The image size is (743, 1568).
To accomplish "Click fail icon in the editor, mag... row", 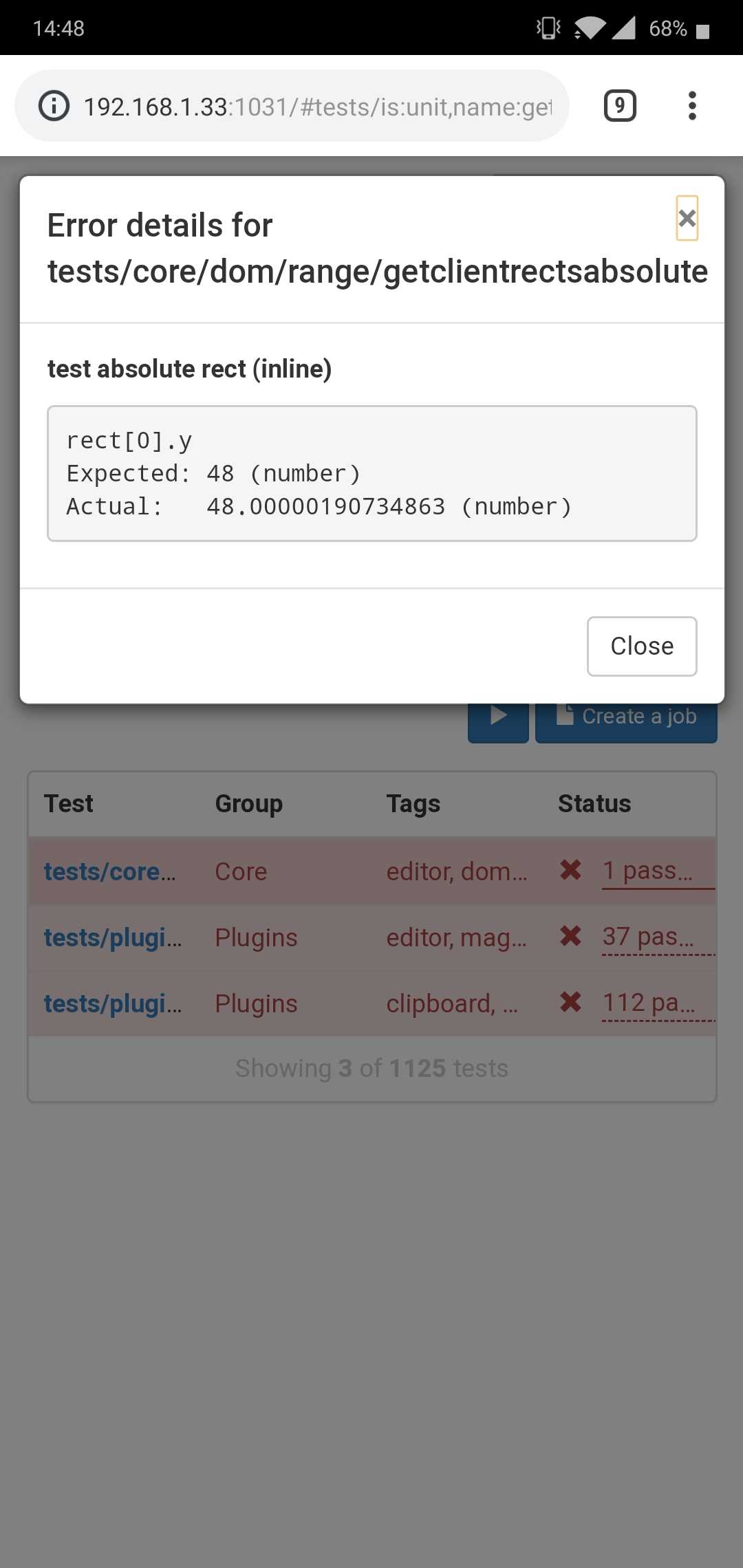I will pos(570,937).
